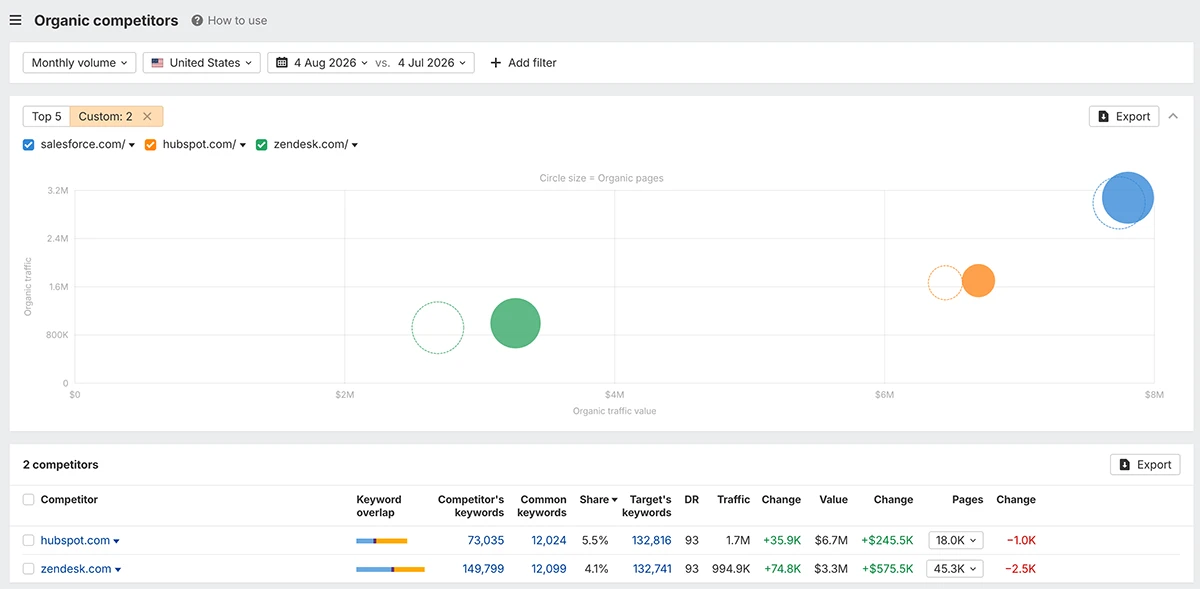
Task: Select all competitors with the header checkbox
Action: tap(29, 499)
